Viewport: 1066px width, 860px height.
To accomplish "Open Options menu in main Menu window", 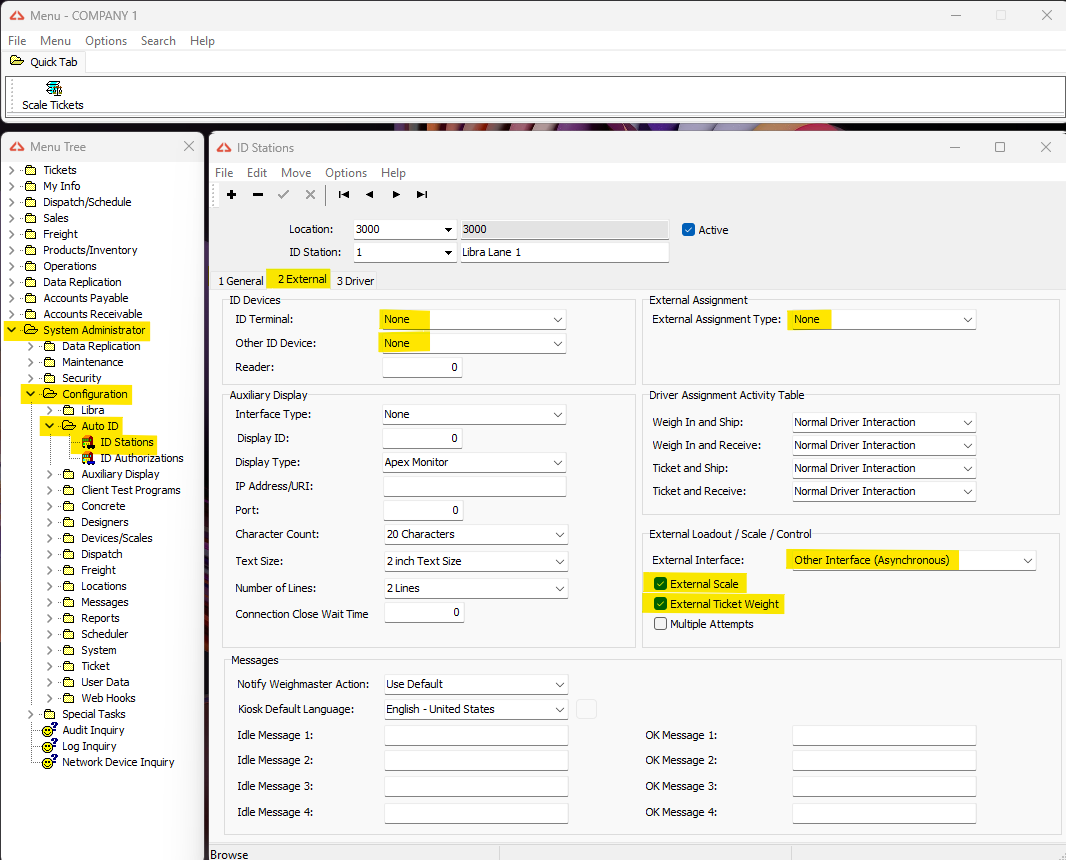I will click(106, 41).
